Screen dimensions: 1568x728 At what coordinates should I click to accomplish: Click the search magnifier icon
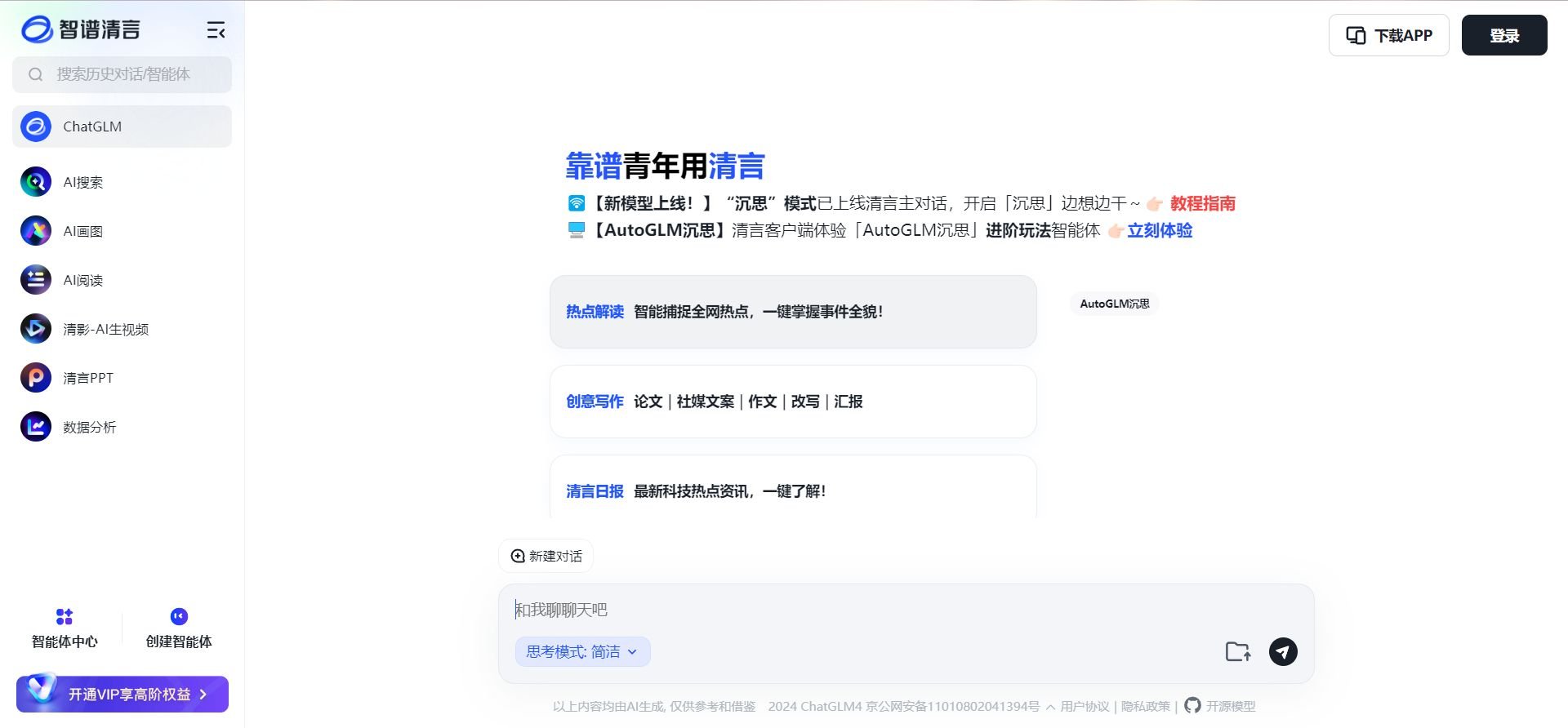35,74
